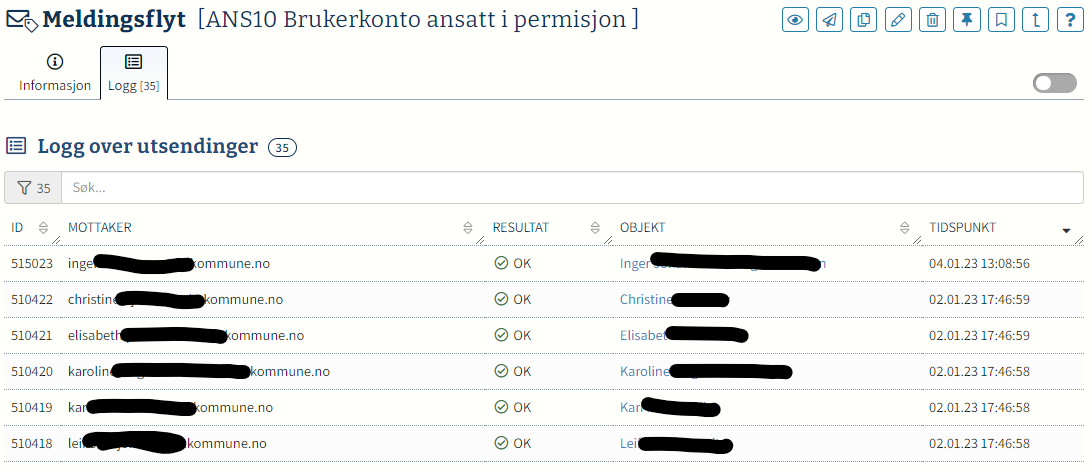Click the pushpin pin icon

point(967,20)
